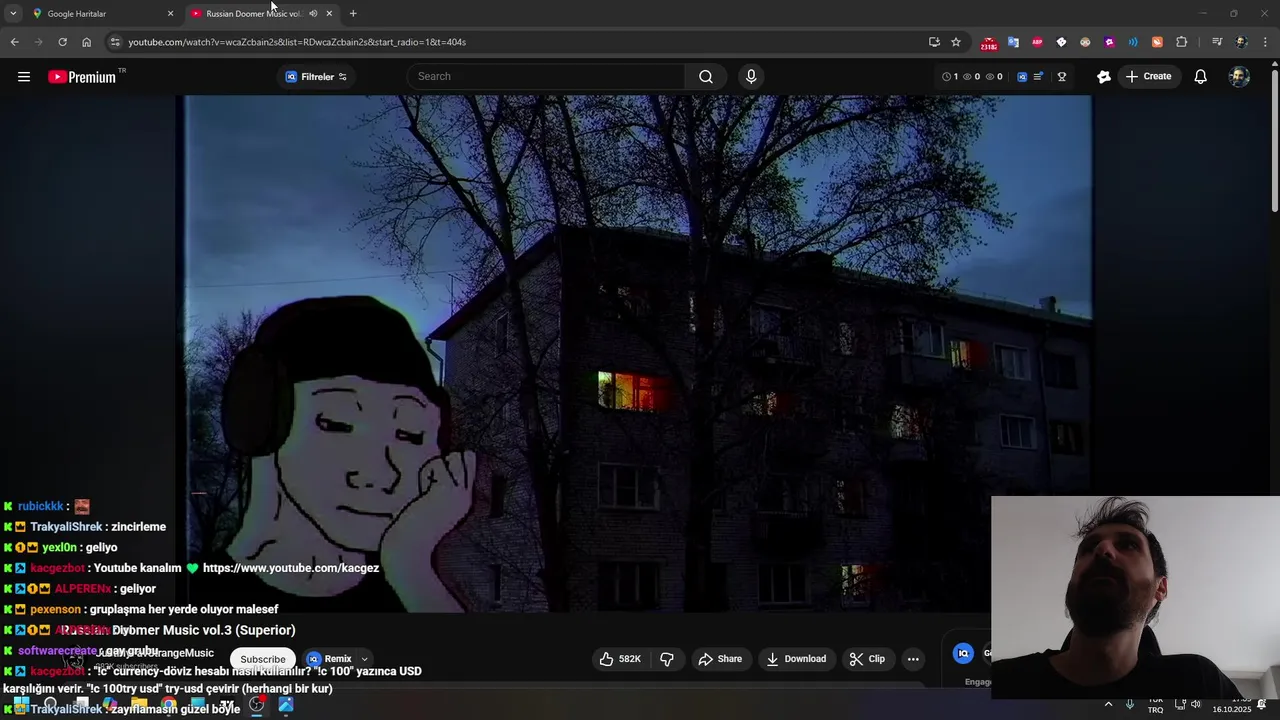Download the video
1280x720 pixels.
pos(796,659)
